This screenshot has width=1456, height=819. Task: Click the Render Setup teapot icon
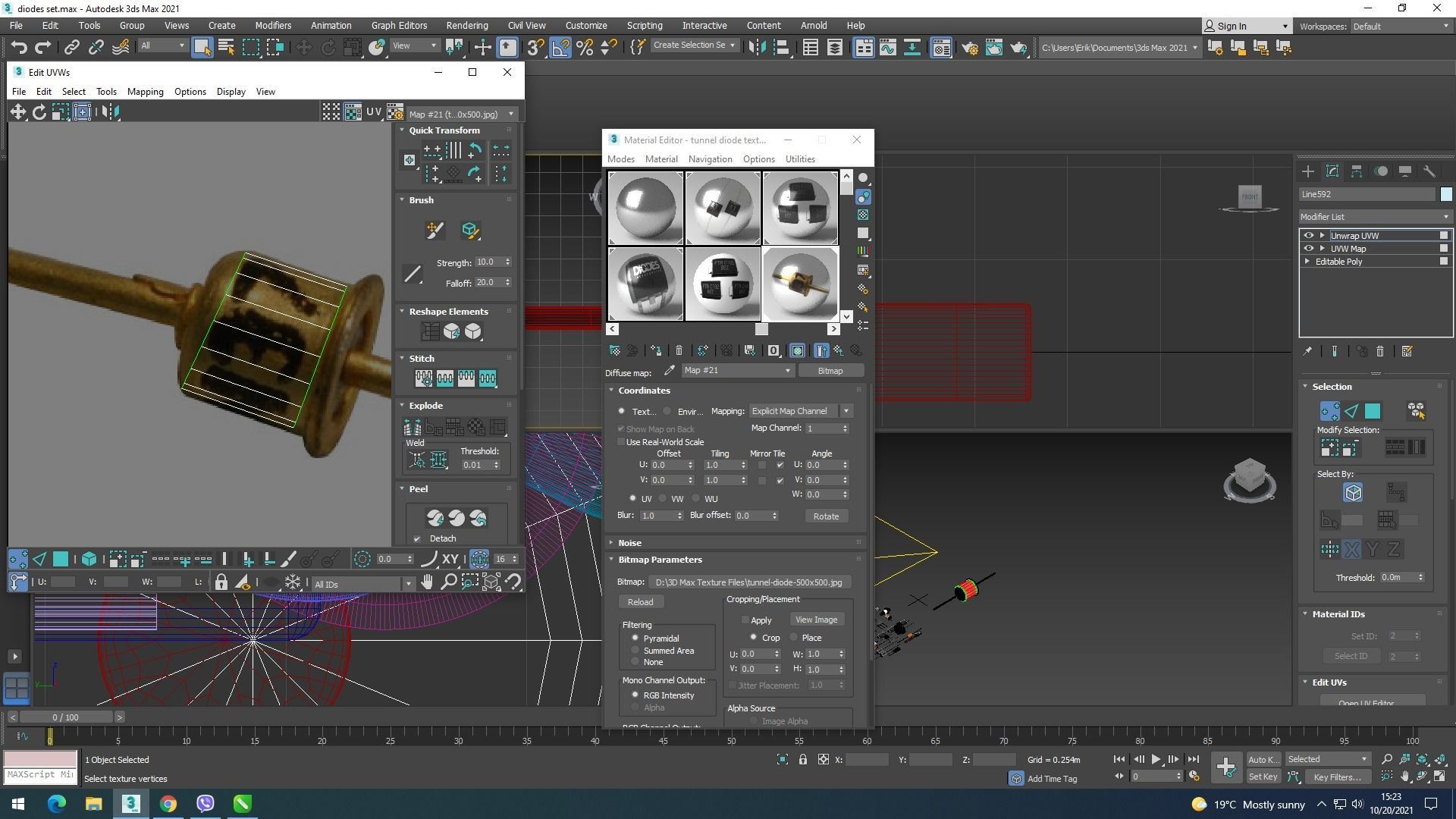tap(969, 48)
